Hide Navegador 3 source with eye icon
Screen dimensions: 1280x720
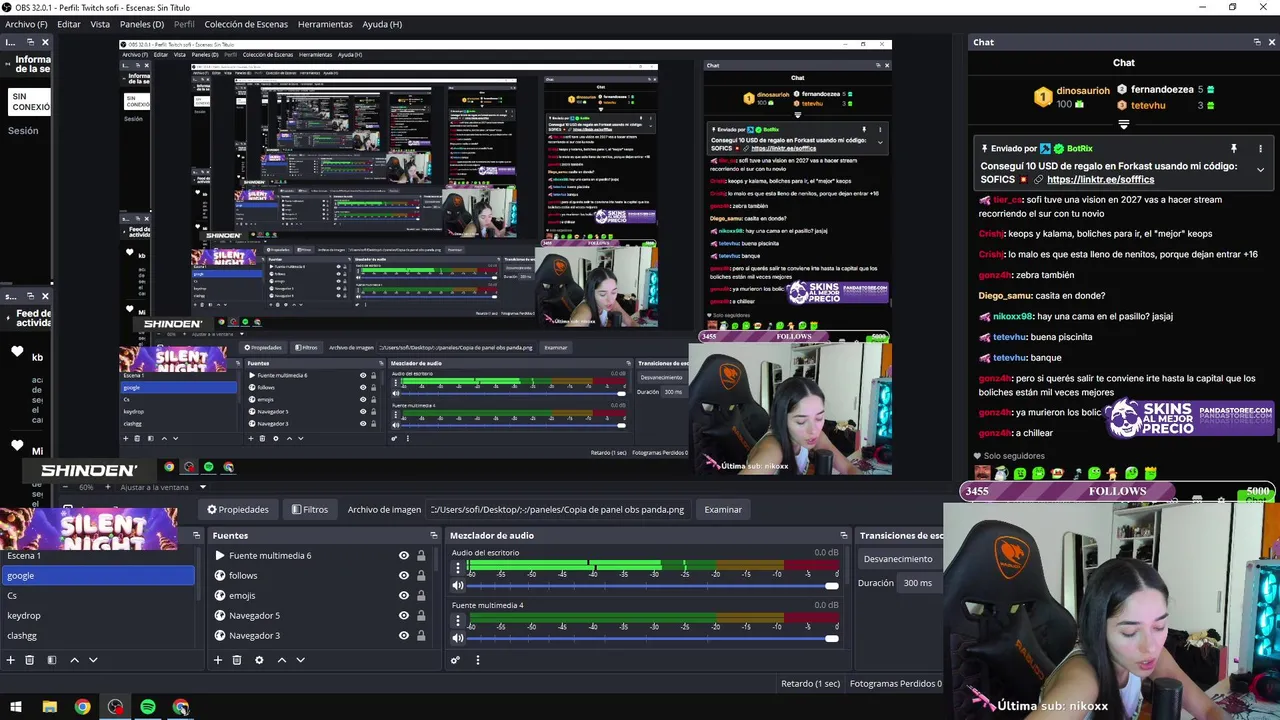point(404,636)
